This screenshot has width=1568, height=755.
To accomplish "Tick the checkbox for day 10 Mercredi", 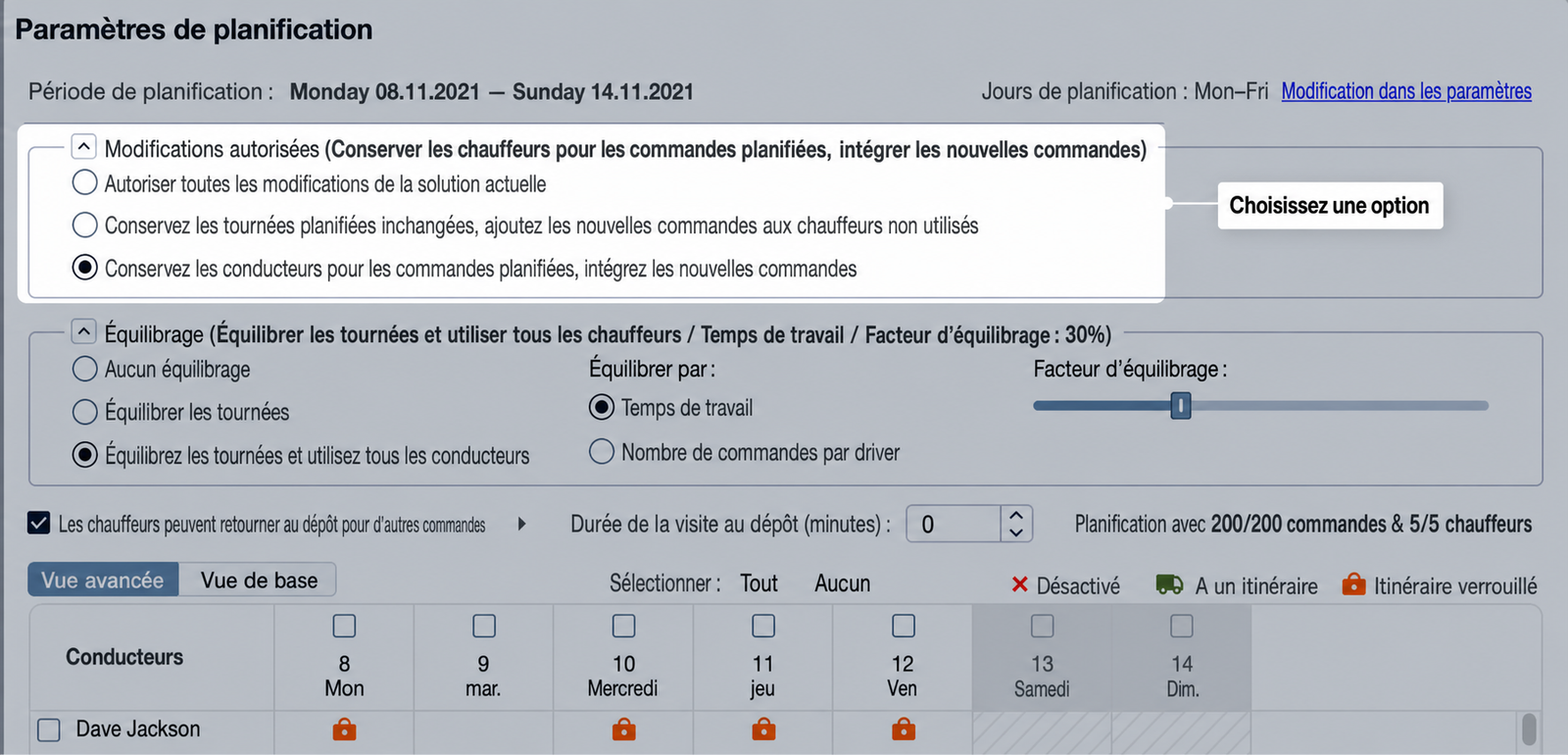I will coord(623,626).
